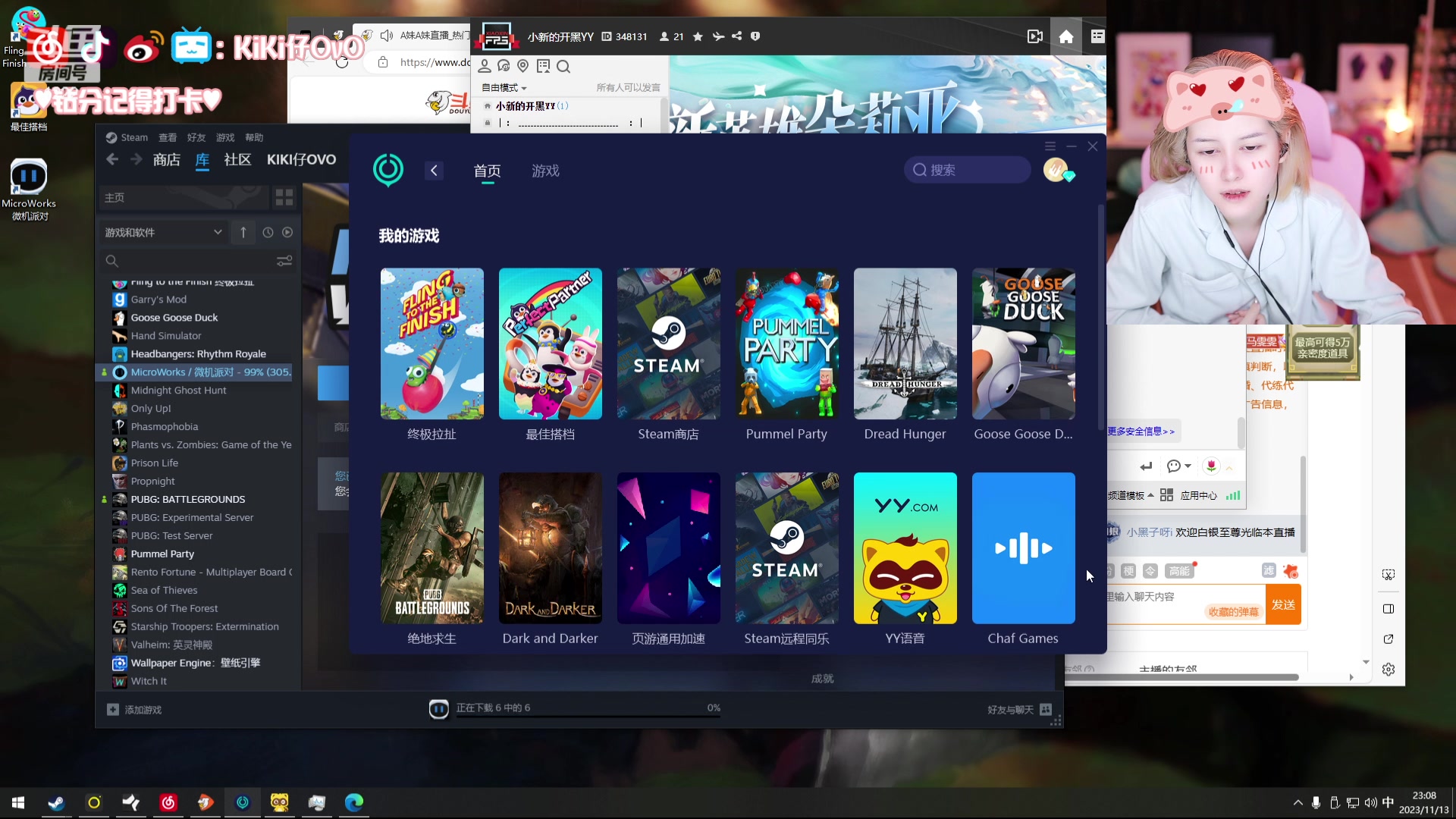
Task: Open 页游通用加速 tile
Action: (669, 548)
